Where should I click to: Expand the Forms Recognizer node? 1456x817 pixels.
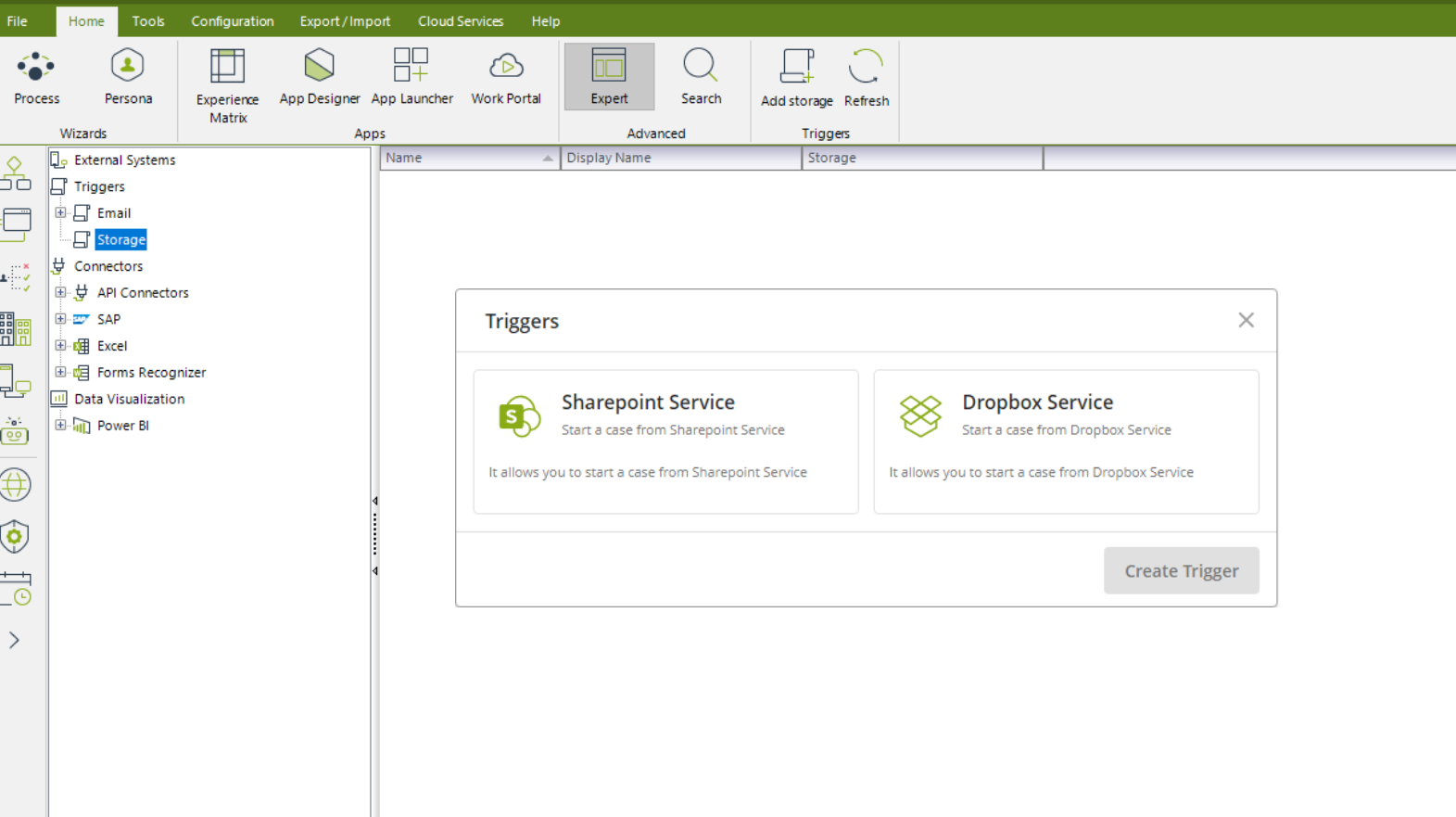point(61,373)
